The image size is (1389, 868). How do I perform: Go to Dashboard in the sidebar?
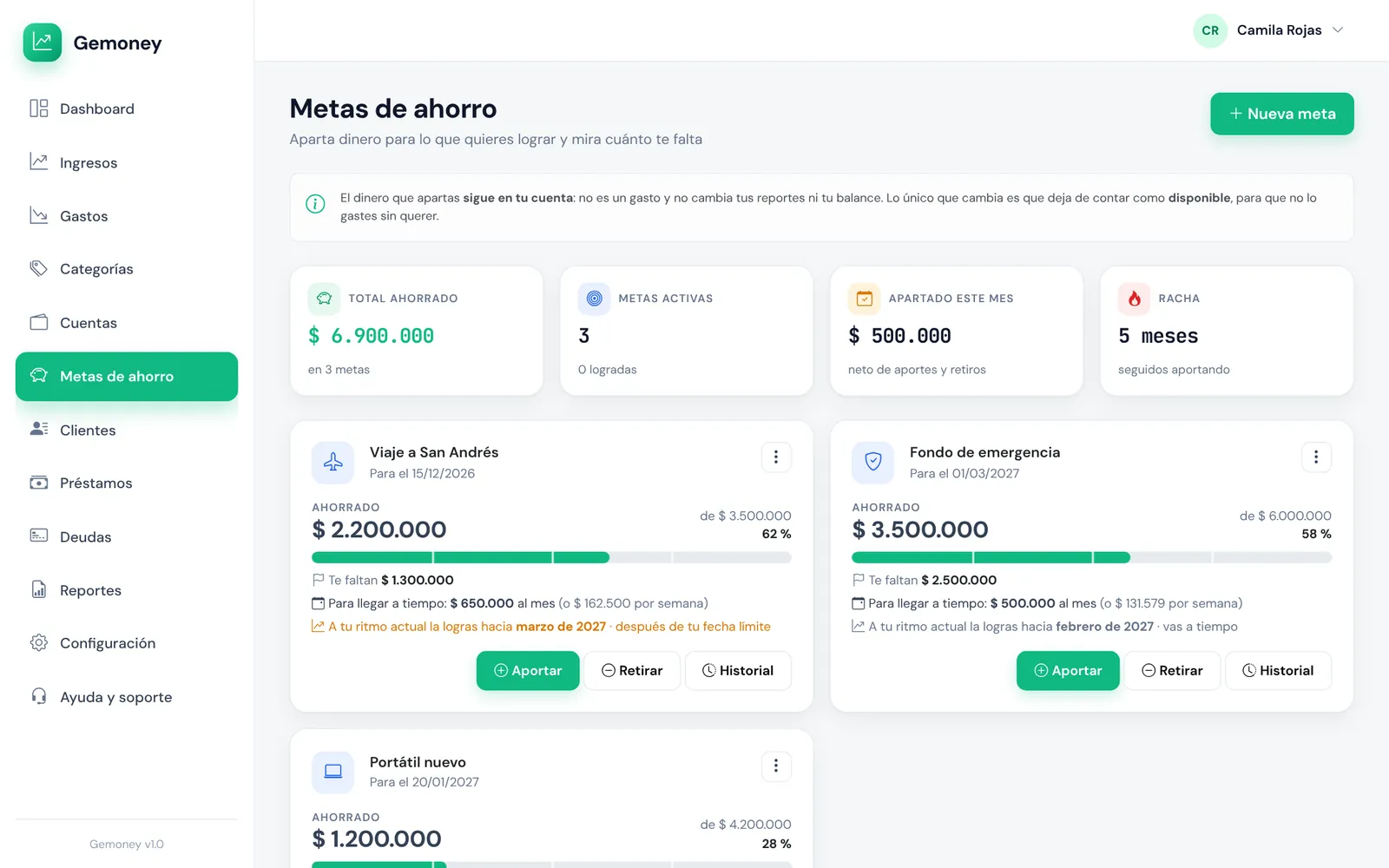pyautogui.click(x=127, y=108)
